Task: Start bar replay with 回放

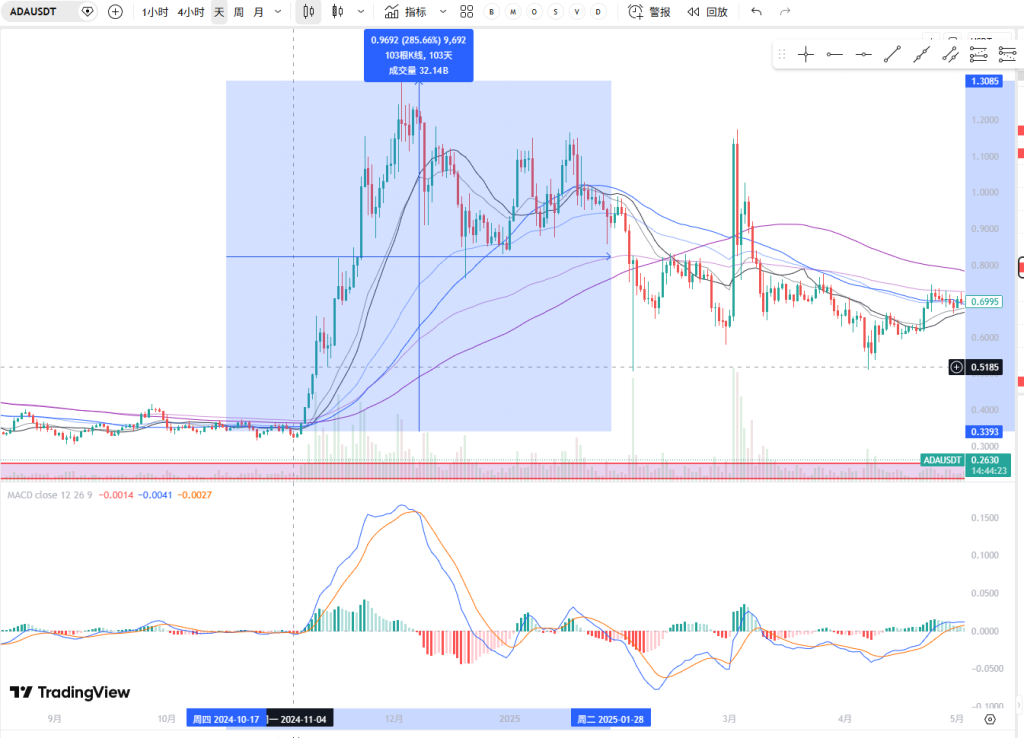Action: [x=707, y=12]
